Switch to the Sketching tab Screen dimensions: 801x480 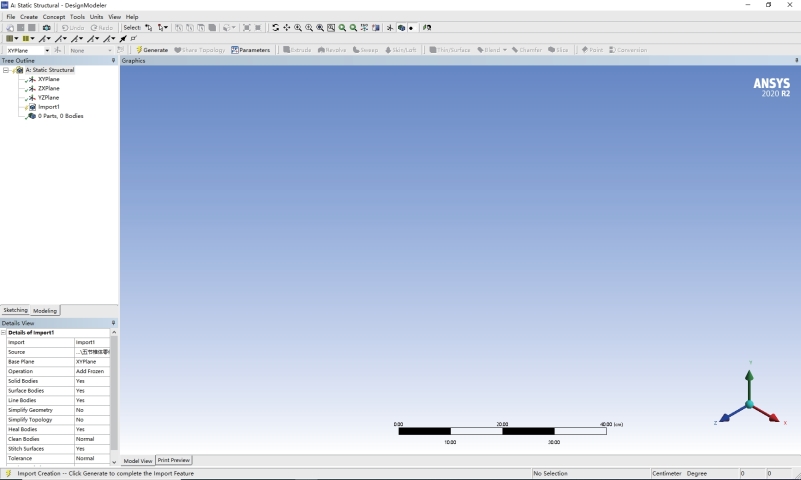click(15, 310)
